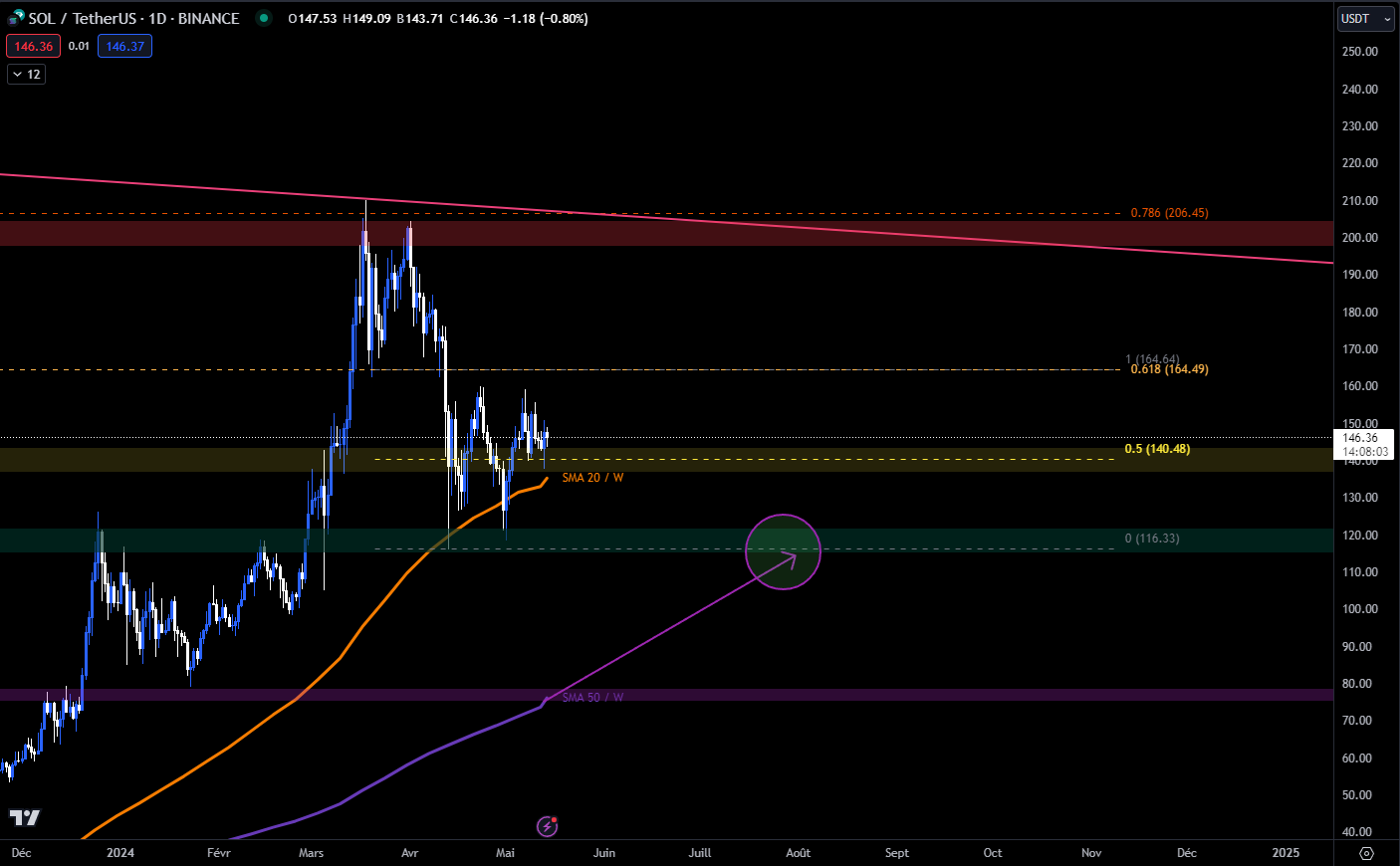Click the TradingView logo
1400x866 pixels.
point(25,817)
